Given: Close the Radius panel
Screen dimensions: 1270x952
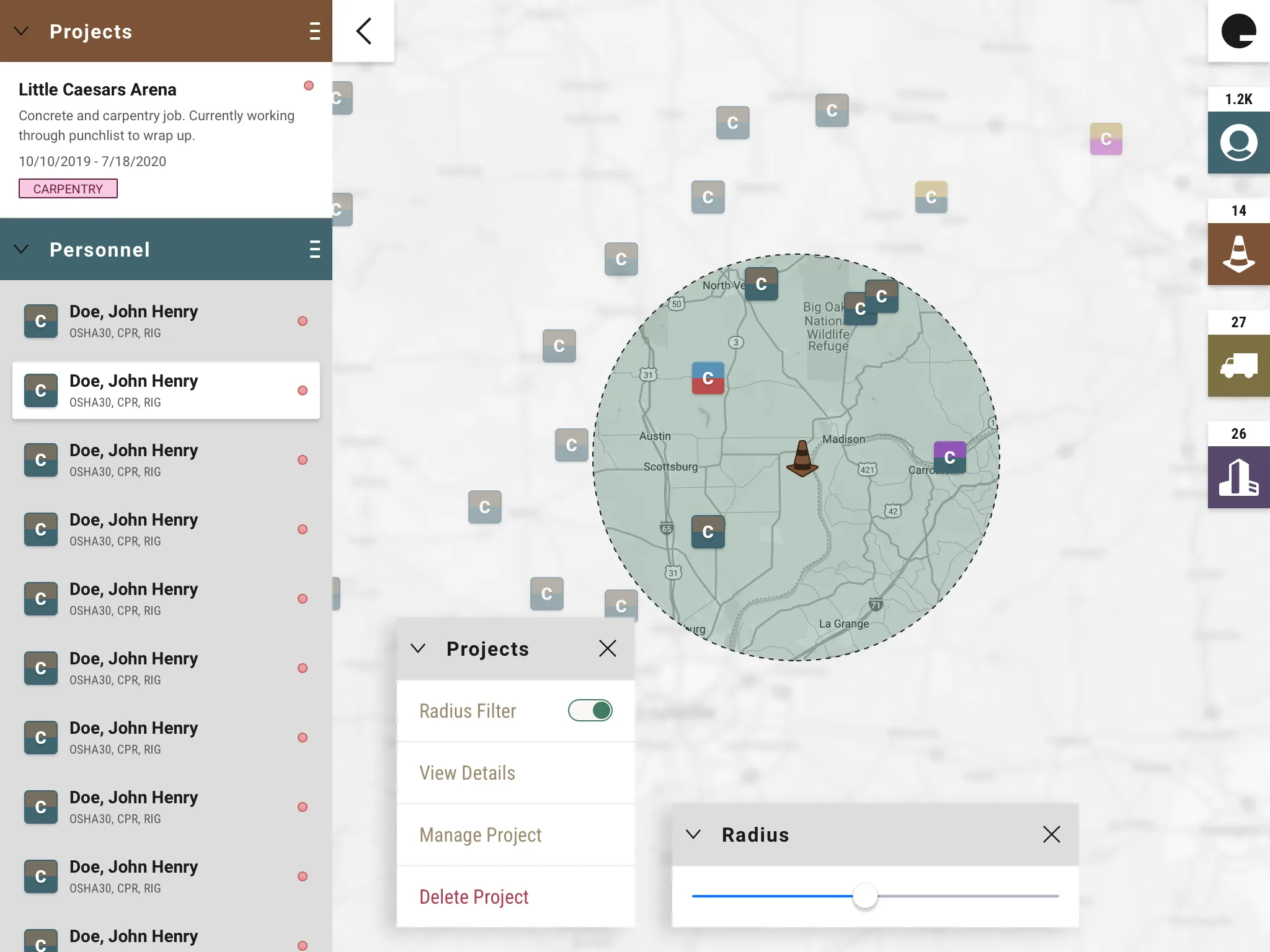Looking at the screenshot, I should [x=1052, y=834].
